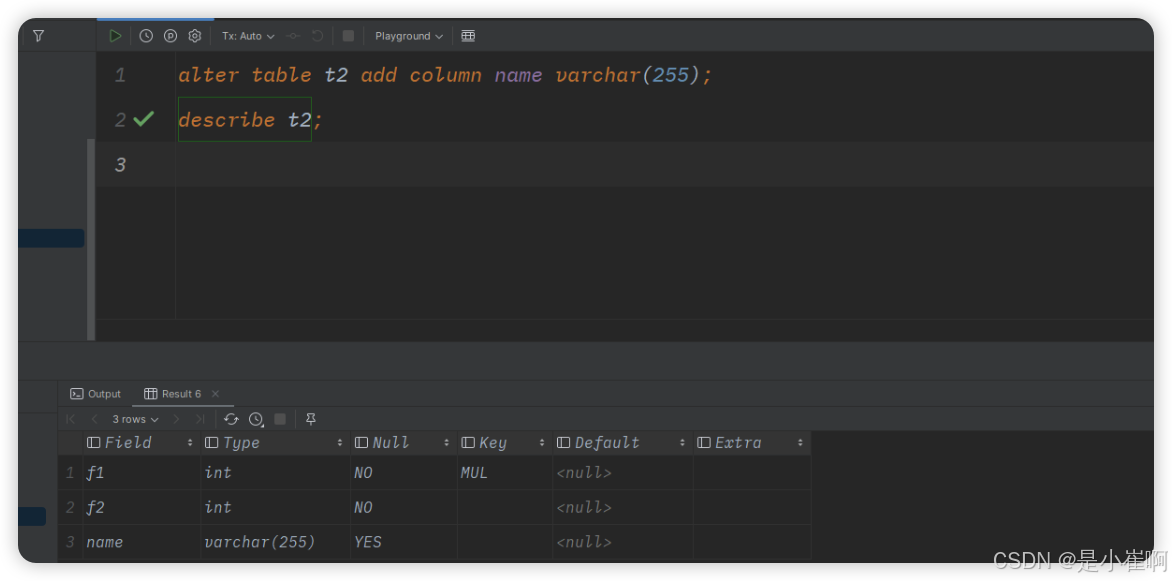
Task: Reload result data with refresh icon
Action: click(232, 419)
